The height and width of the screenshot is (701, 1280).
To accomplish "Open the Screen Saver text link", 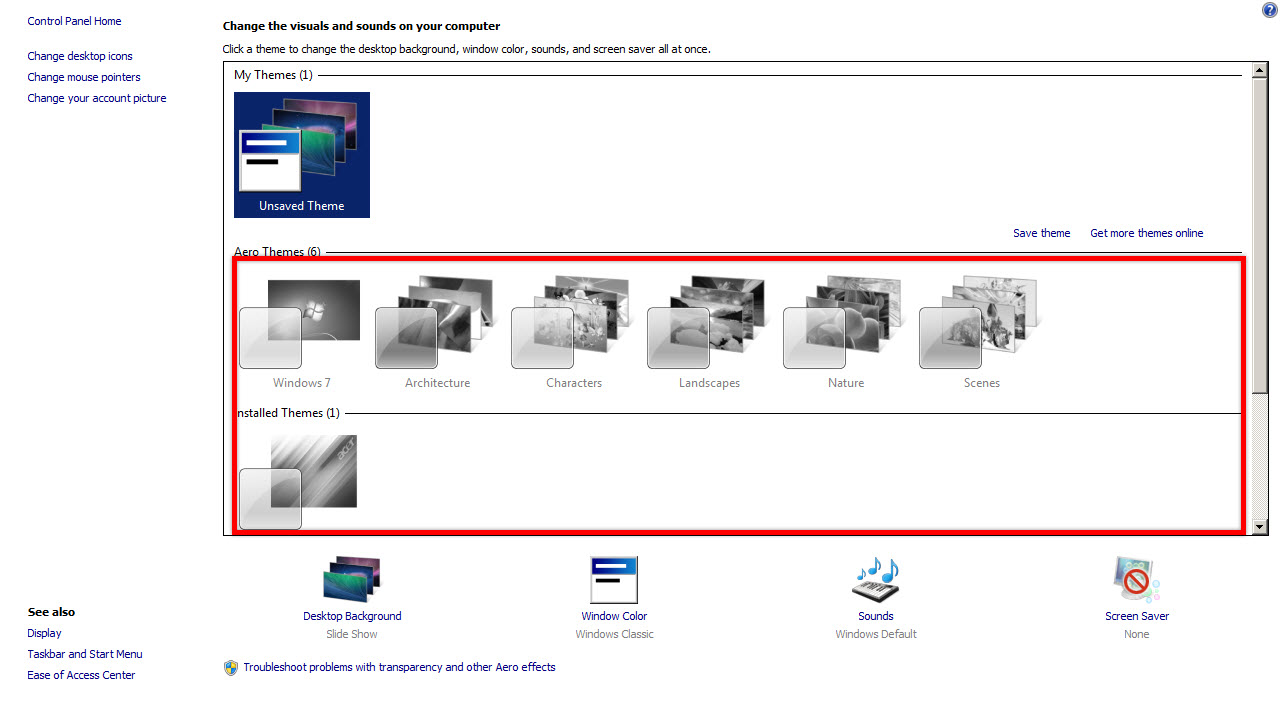I will tap(1137, 616).
